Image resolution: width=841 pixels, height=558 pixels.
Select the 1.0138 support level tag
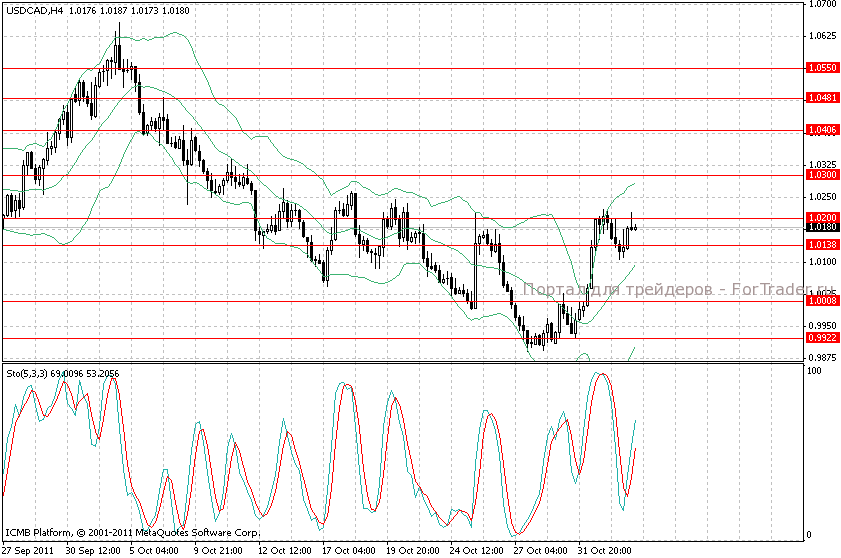[820, 244]
